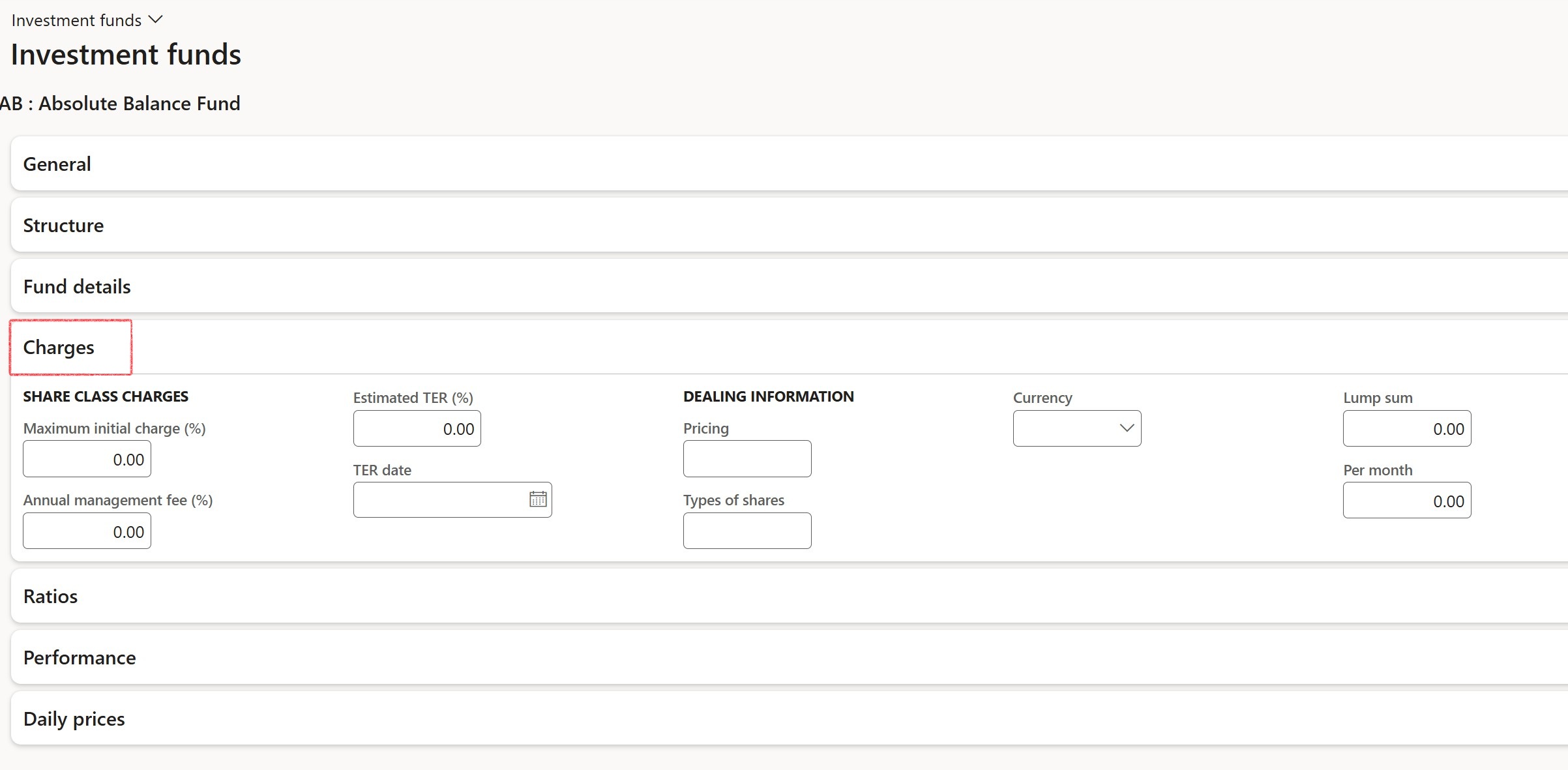Click the Investment funds page title
This screenshot has width=1568, height=770.
[x=126, y=55]
